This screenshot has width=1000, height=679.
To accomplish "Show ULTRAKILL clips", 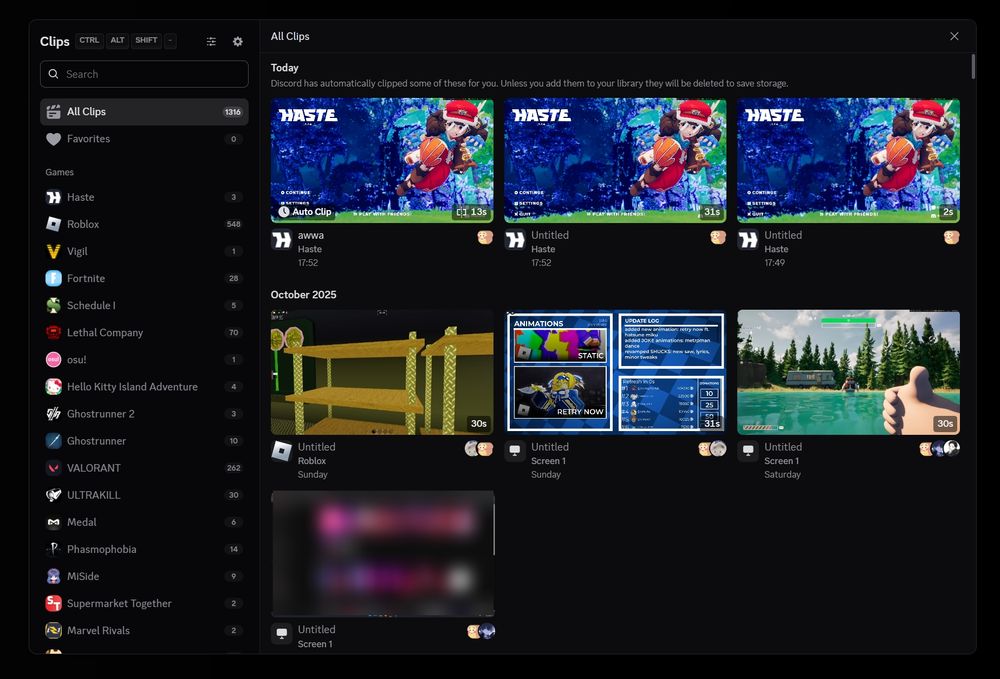I will [144, 495].
